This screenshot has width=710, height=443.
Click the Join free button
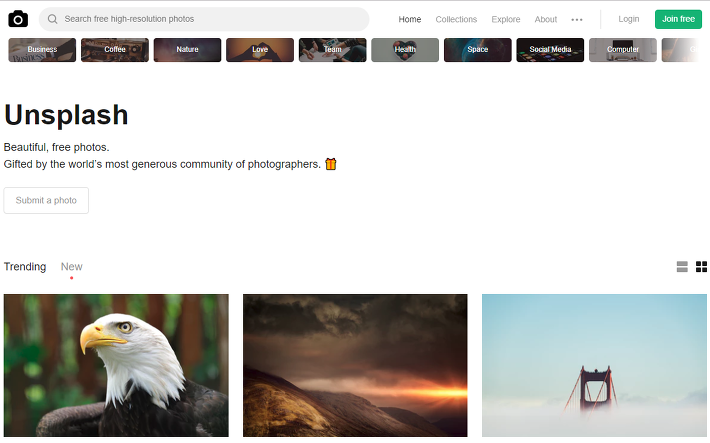(x=678, y=19)
